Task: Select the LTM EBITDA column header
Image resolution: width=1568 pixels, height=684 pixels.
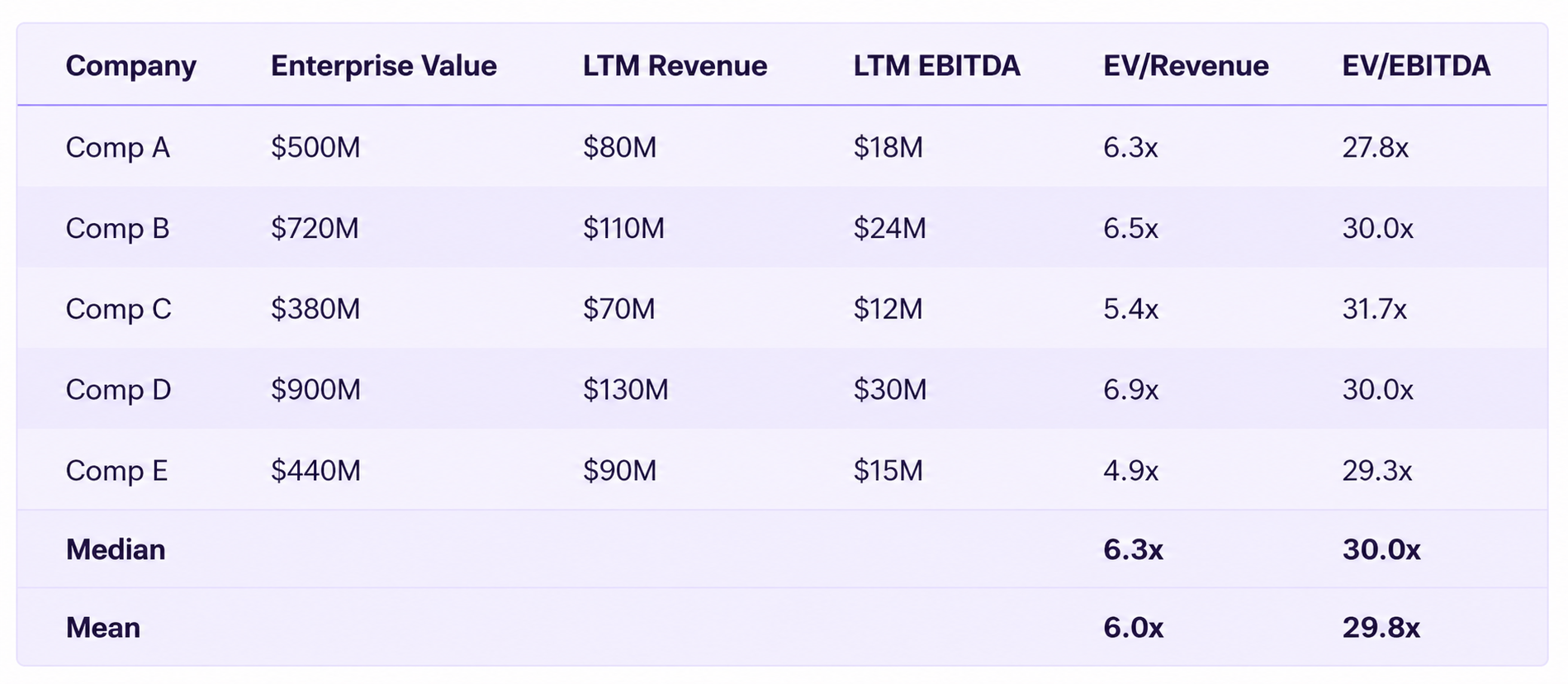Action: tap(937, 66)
